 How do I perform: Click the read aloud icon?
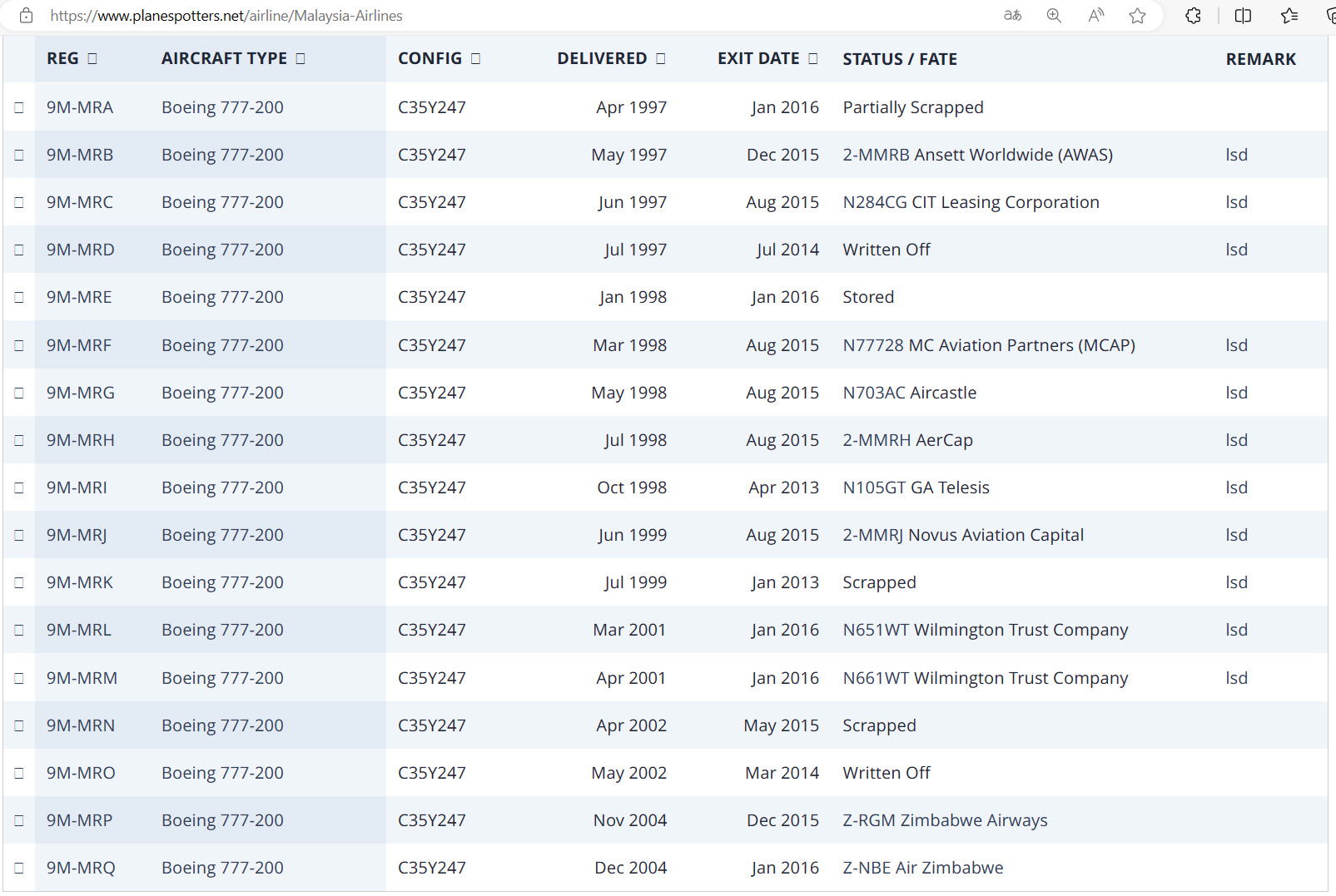[1096, 15]
